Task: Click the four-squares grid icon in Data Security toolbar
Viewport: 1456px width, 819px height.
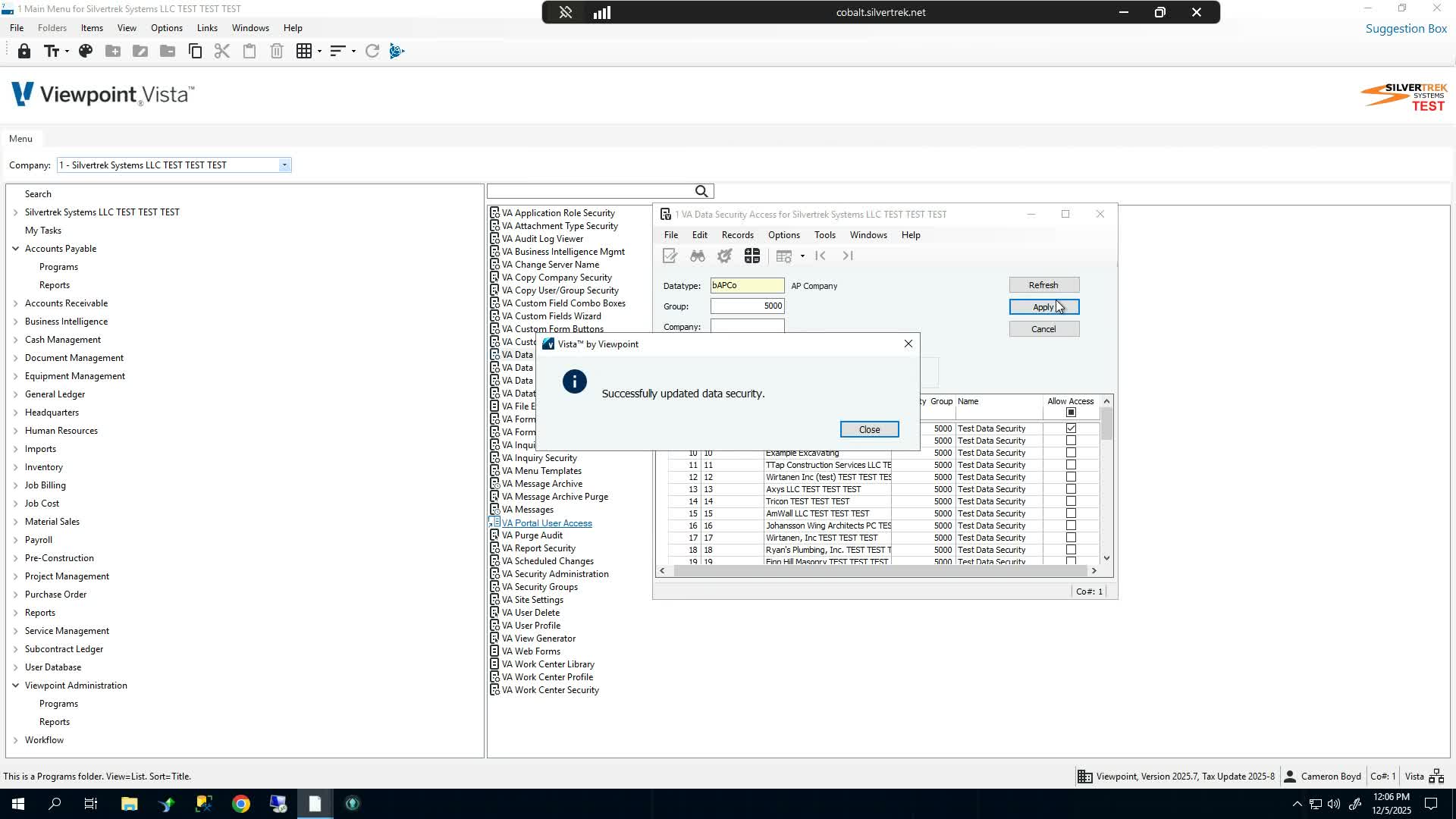Action: tap(752, 256)
